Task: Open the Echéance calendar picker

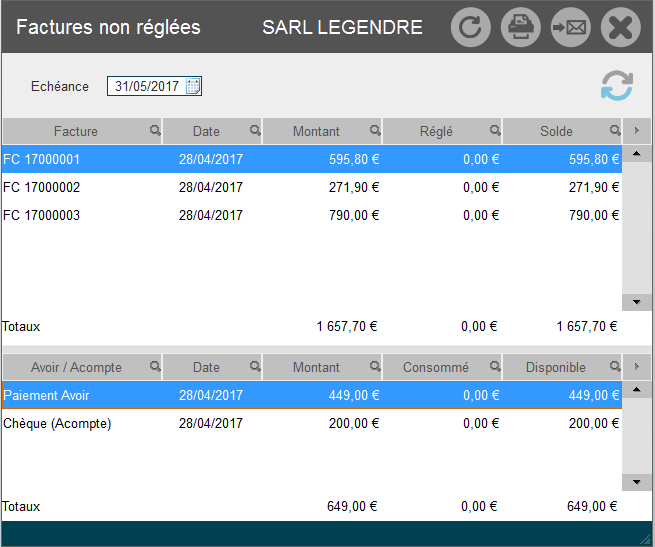Action: 193,86
